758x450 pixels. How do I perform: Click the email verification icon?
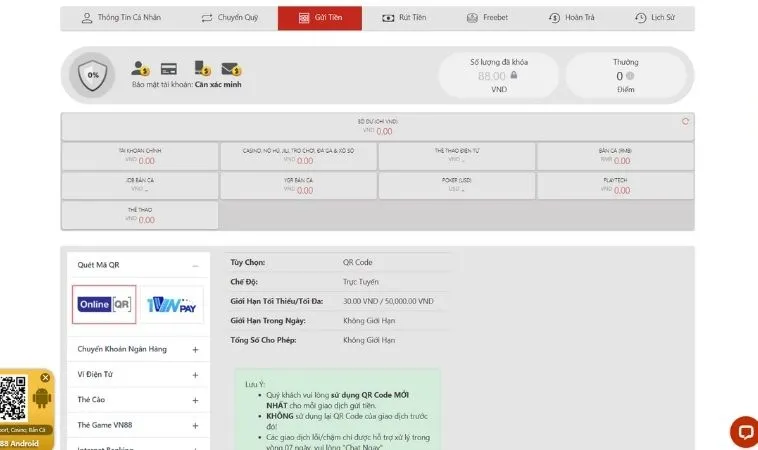(x=231, y=69)
